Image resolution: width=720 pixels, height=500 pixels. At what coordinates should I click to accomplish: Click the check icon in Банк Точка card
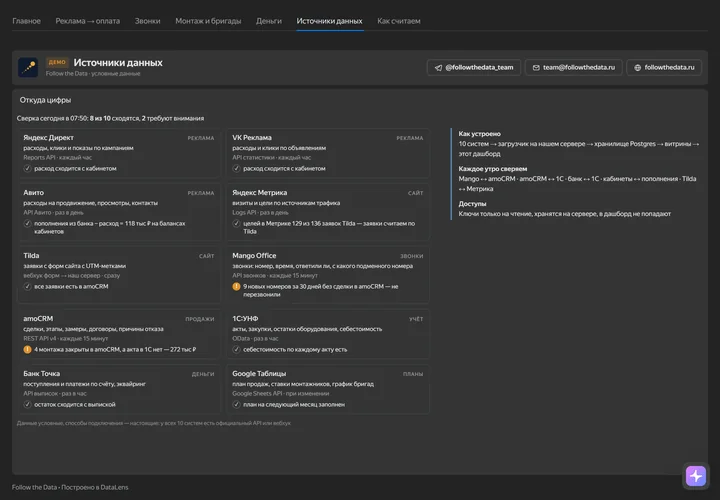pos(28,404)
